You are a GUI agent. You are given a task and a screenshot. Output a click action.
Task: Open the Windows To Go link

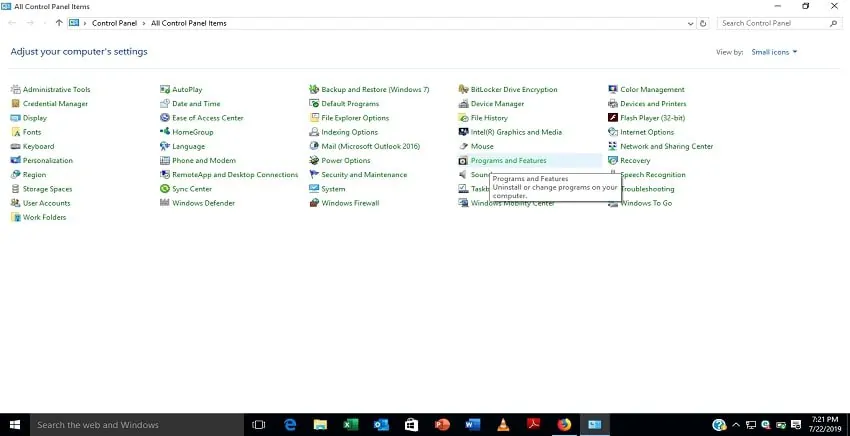[x=646, y=203]
